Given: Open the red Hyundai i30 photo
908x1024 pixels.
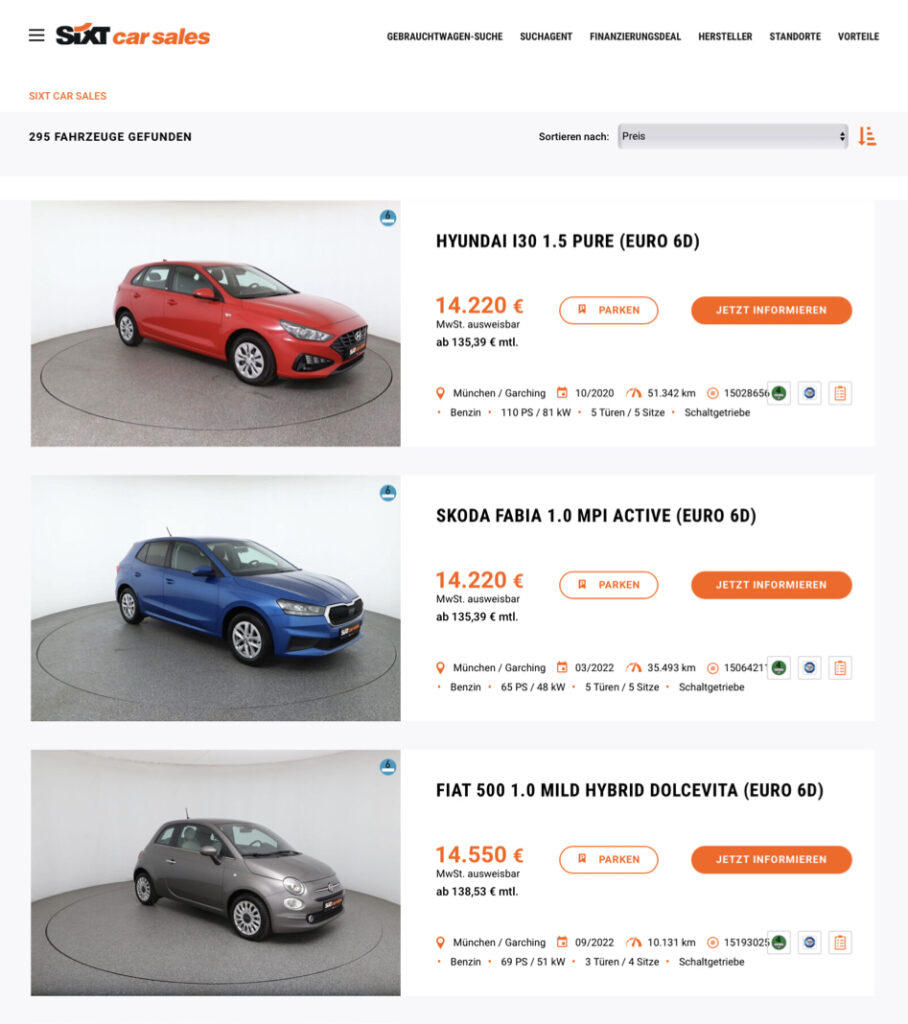Looking at the screenshot, I should [x=216, y=323].
